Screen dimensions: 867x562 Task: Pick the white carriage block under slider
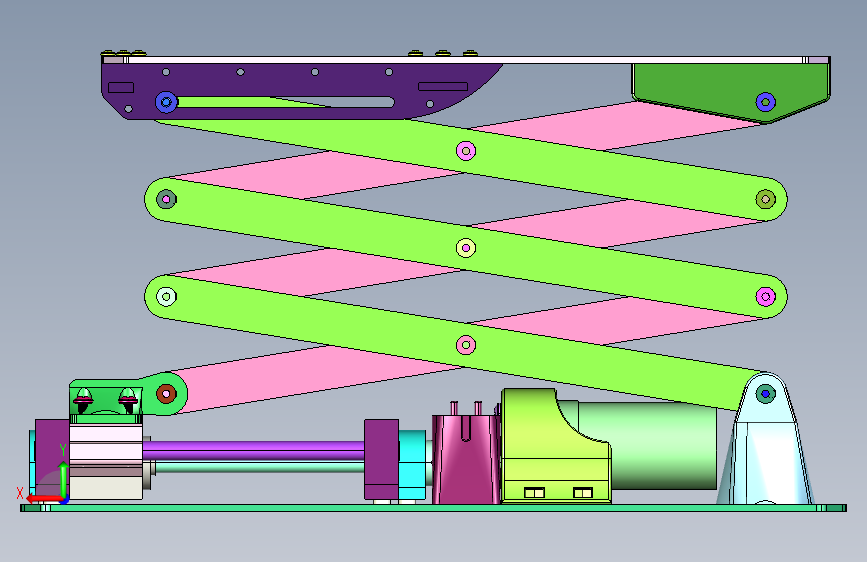[x=106, y=462]
